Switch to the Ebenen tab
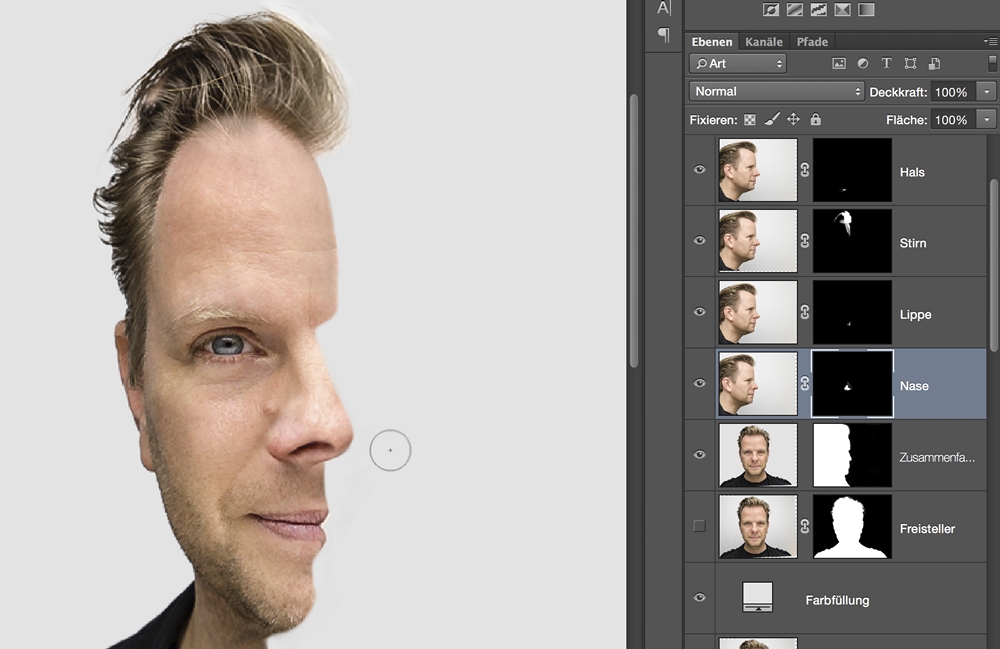Screen dimensions: 1000x649 point(712,41)
